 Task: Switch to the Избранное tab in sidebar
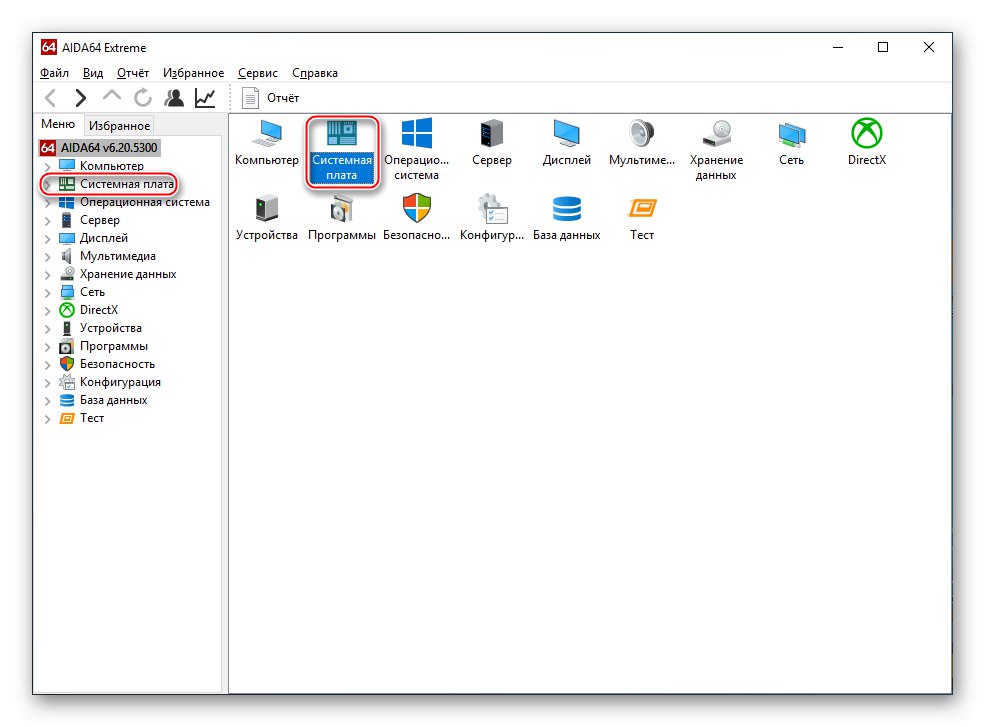click(119, 126)
